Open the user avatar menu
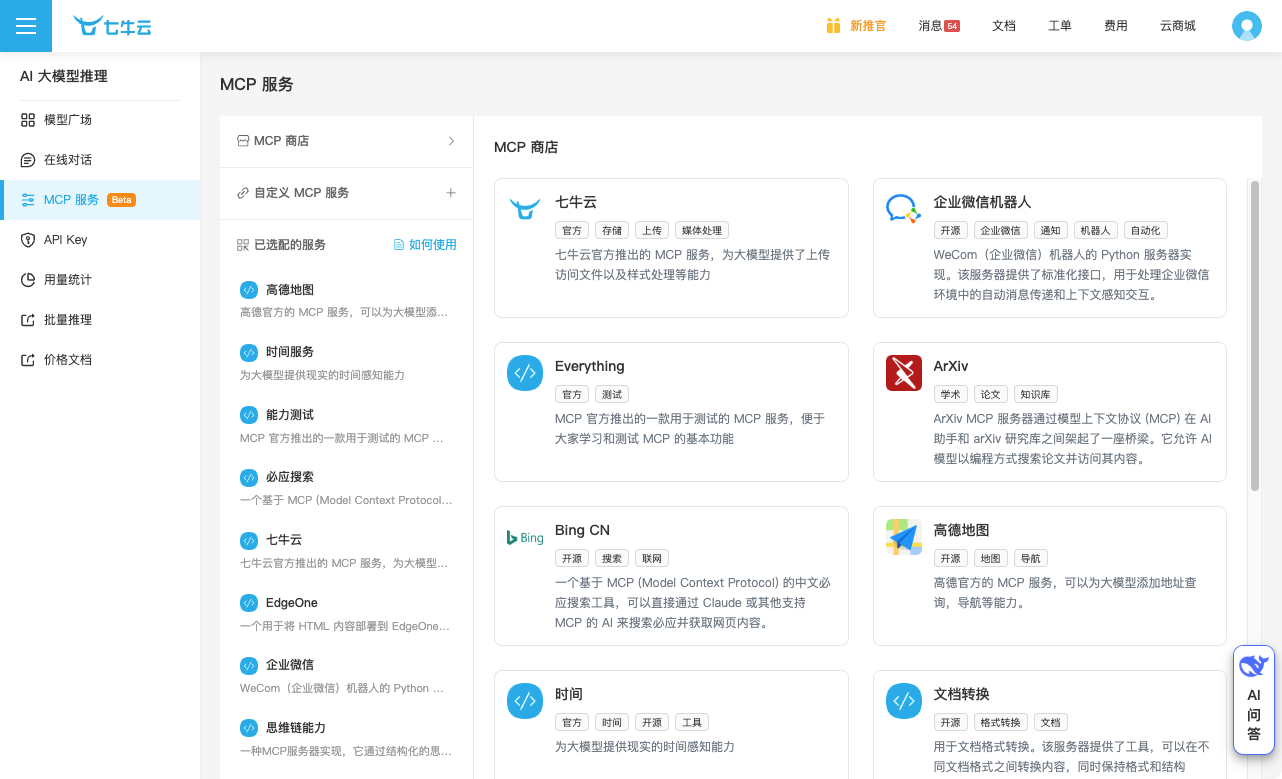Viewport: 1282px width, 779px height. (x=1247, y=26)
